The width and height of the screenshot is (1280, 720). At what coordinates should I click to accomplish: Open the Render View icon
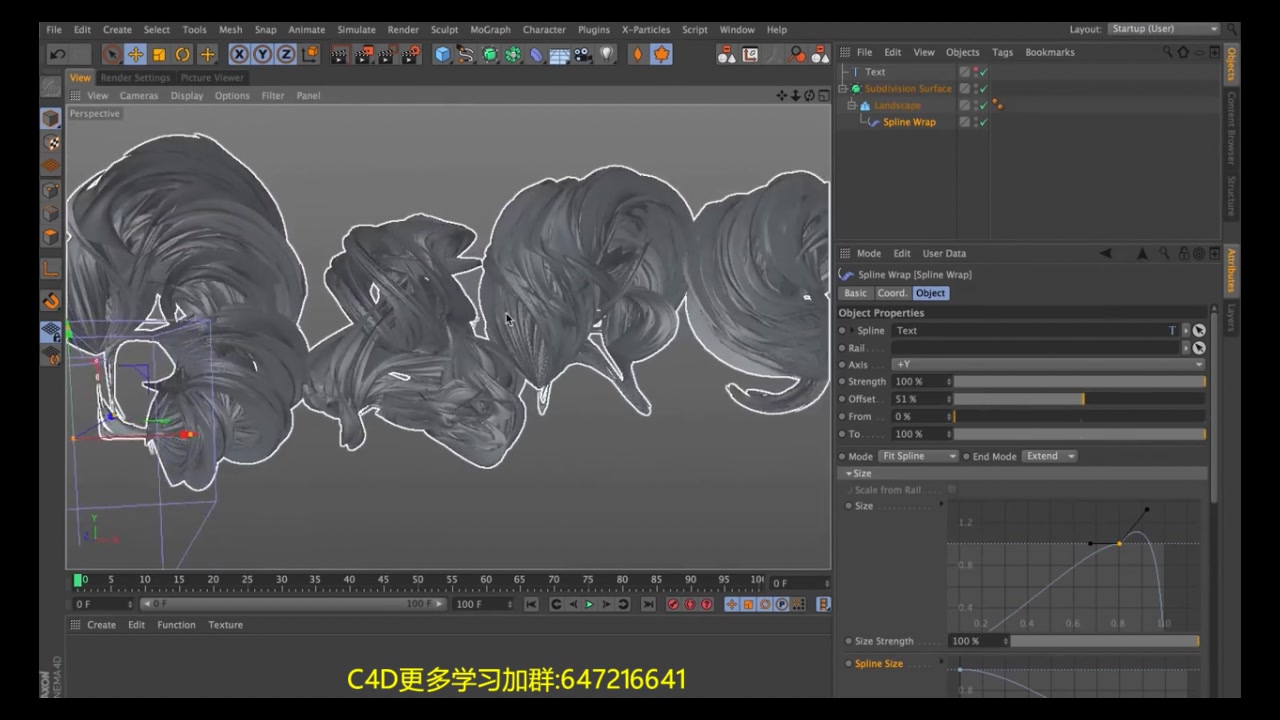(338, 55)
